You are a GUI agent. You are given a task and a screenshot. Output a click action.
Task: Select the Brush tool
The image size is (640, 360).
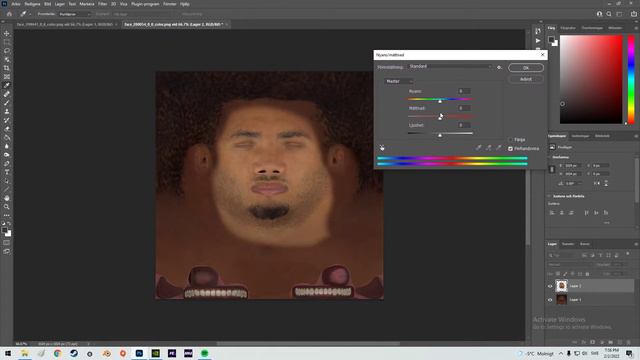[7, 102]
